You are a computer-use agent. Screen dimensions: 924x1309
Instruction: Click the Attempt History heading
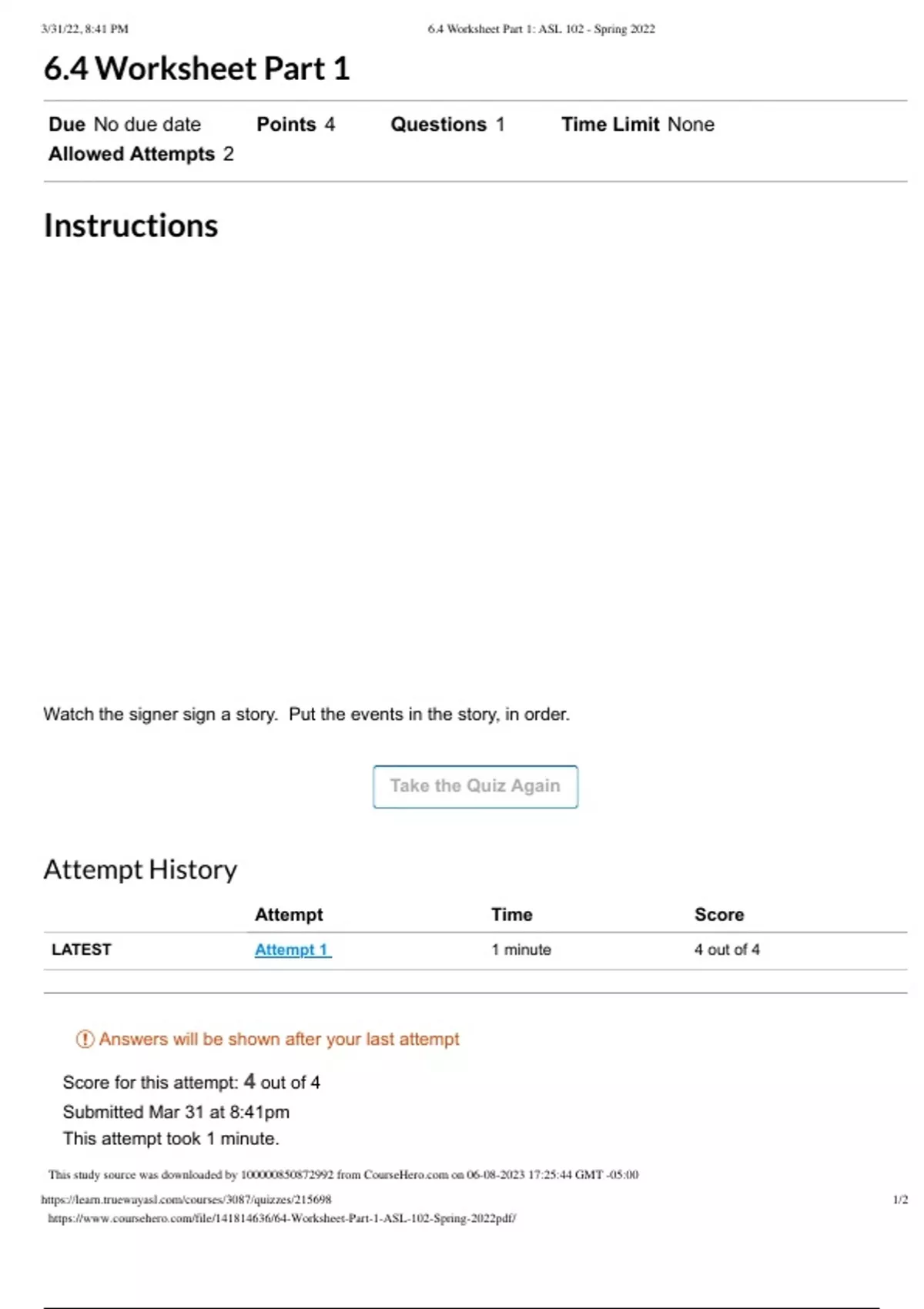click(x=140, y=869)
